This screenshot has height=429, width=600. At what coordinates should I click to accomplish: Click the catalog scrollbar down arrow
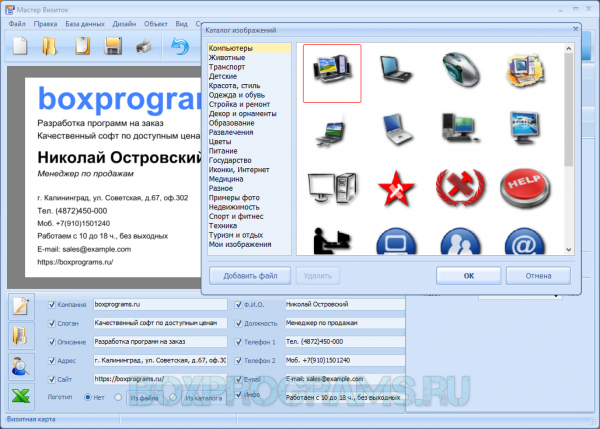(x=569, y=250)
